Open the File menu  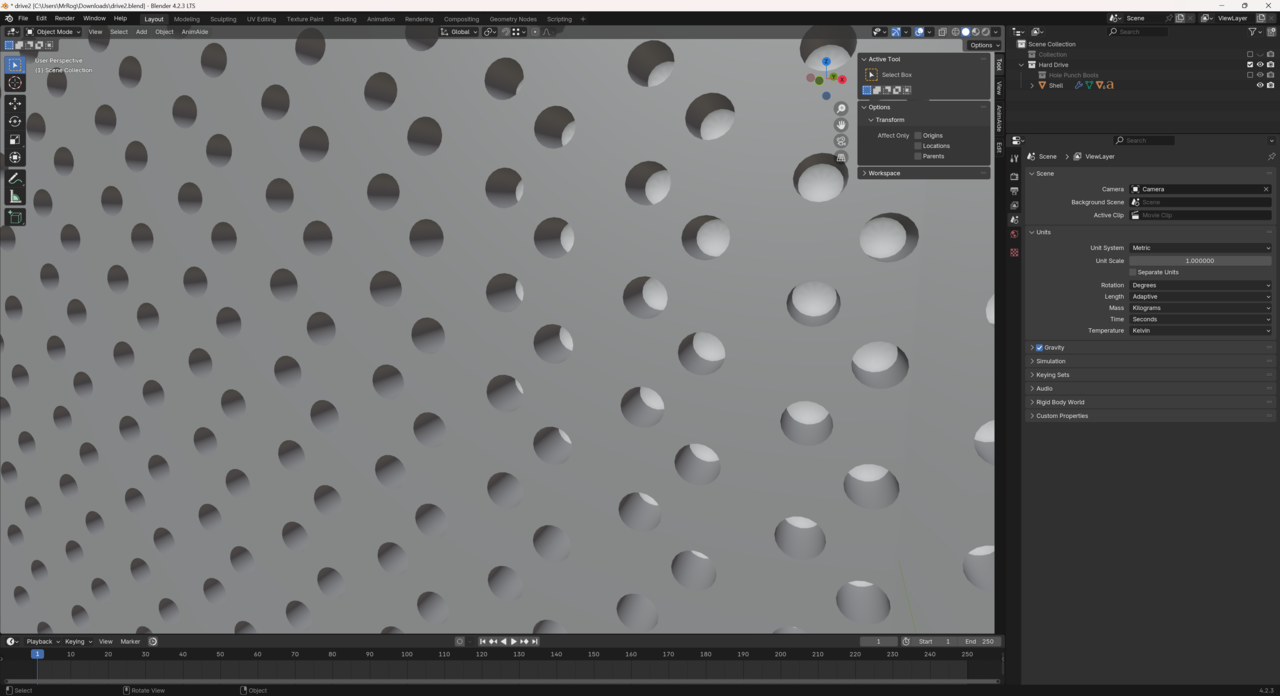click(x=23, y=18)
